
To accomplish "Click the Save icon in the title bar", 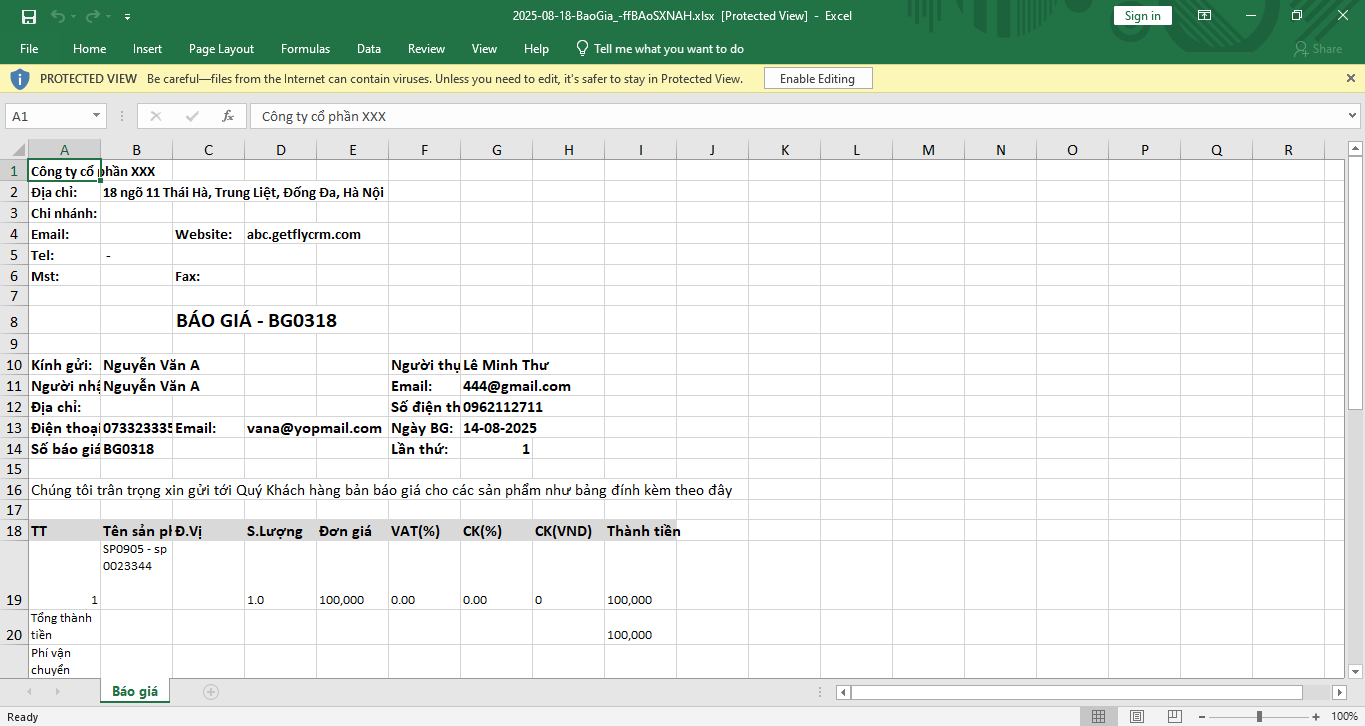I will tap(28, 16).
